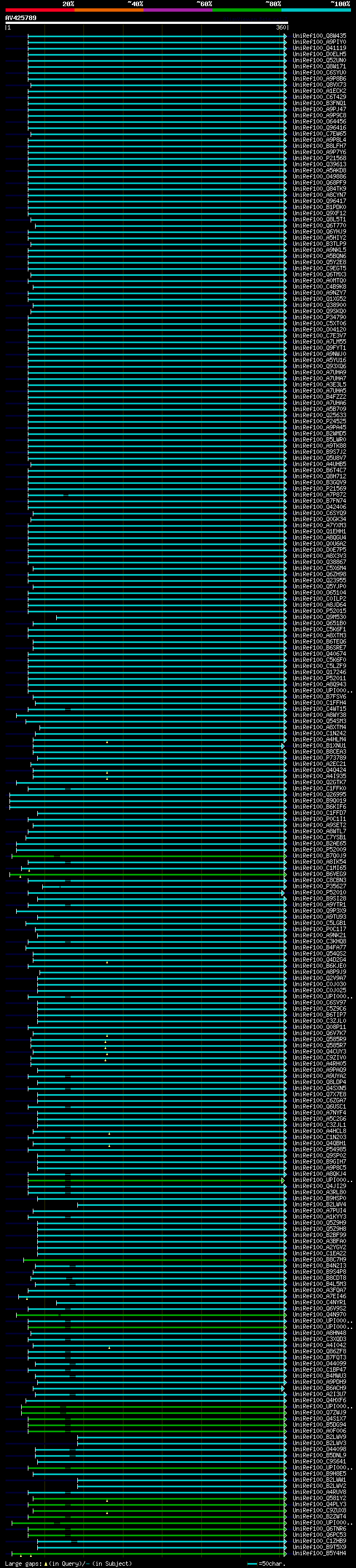Click the green ~80% identity legend segment
The width and height of the screenshot is (356, 1568).
point(247,10)
